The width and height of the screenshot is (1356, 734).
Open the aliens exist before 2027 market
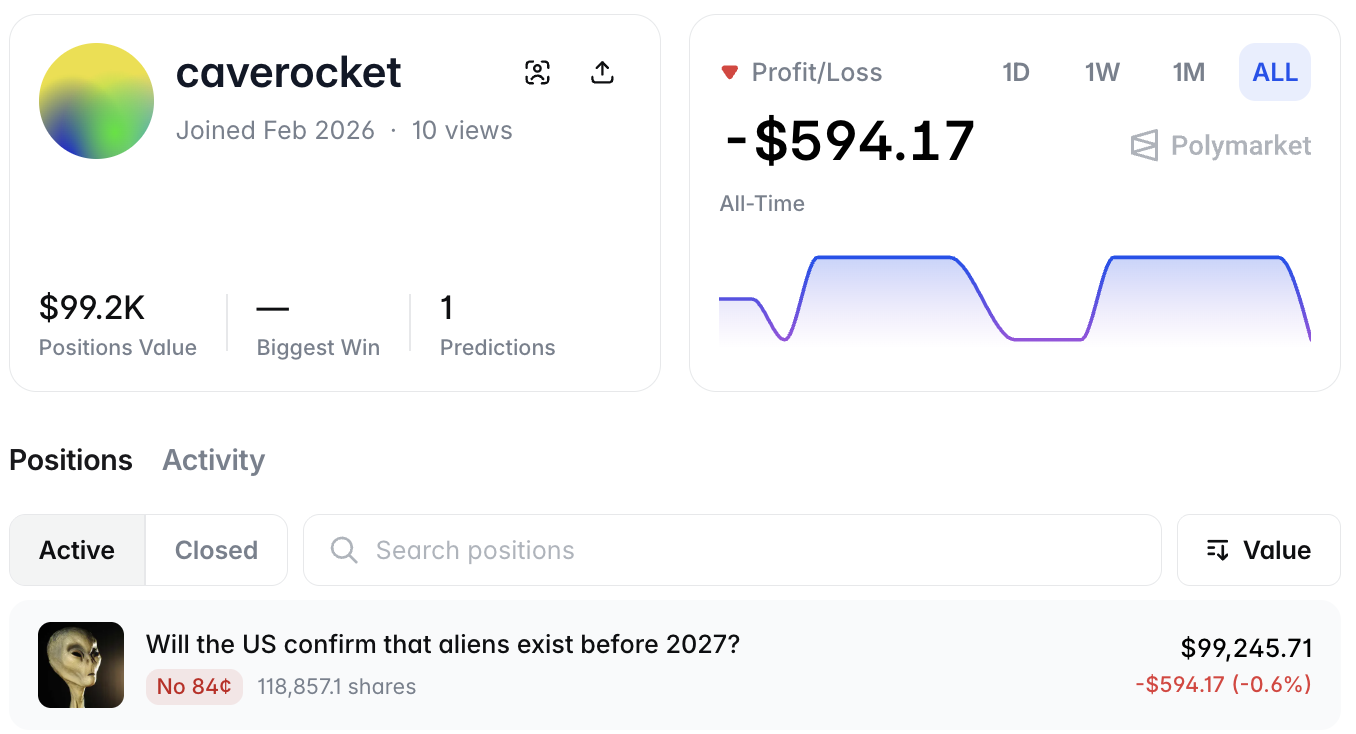tap(443, 644)
